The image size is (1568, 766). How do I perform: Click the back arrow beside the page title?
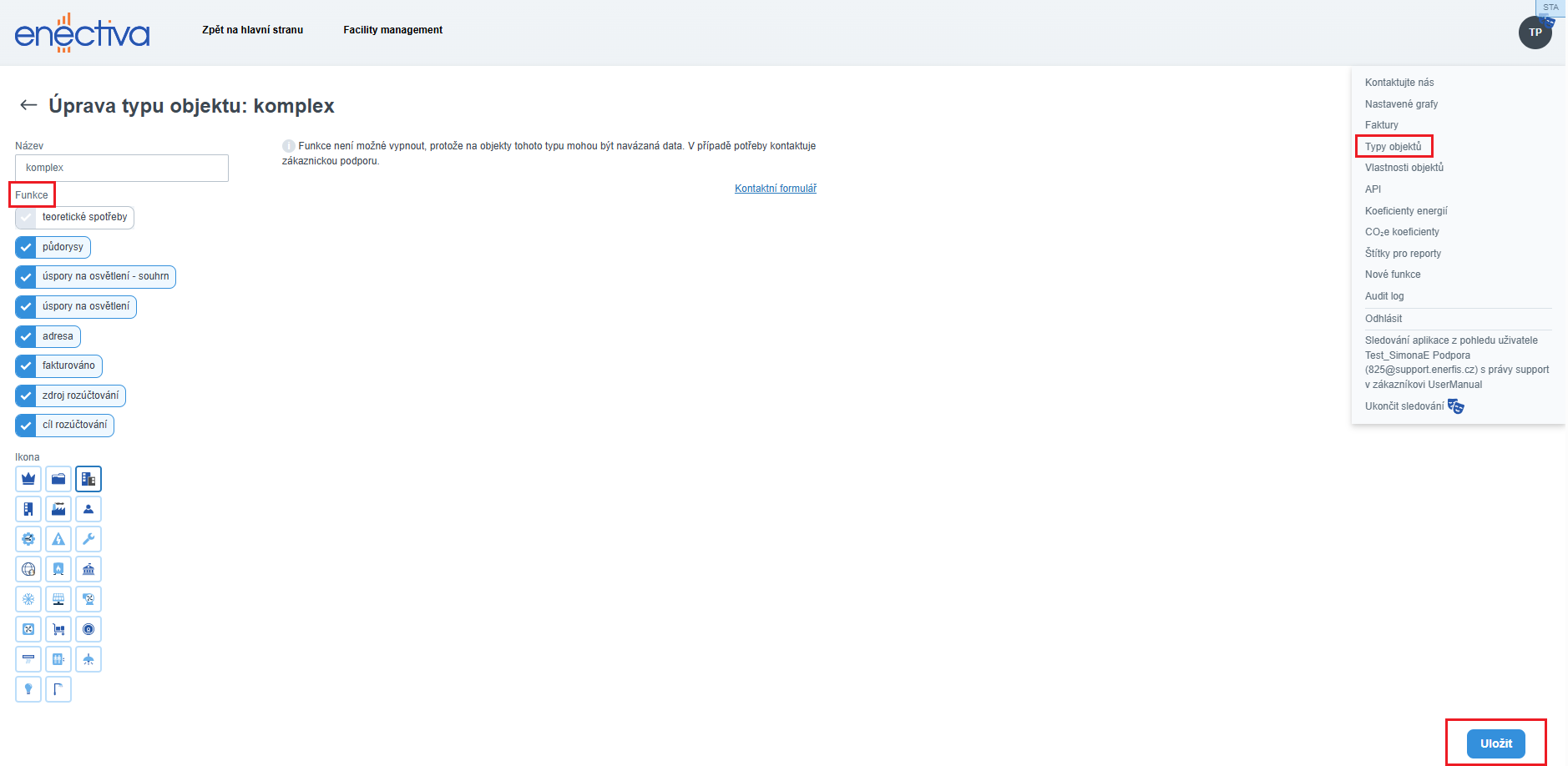pos(28,105)
